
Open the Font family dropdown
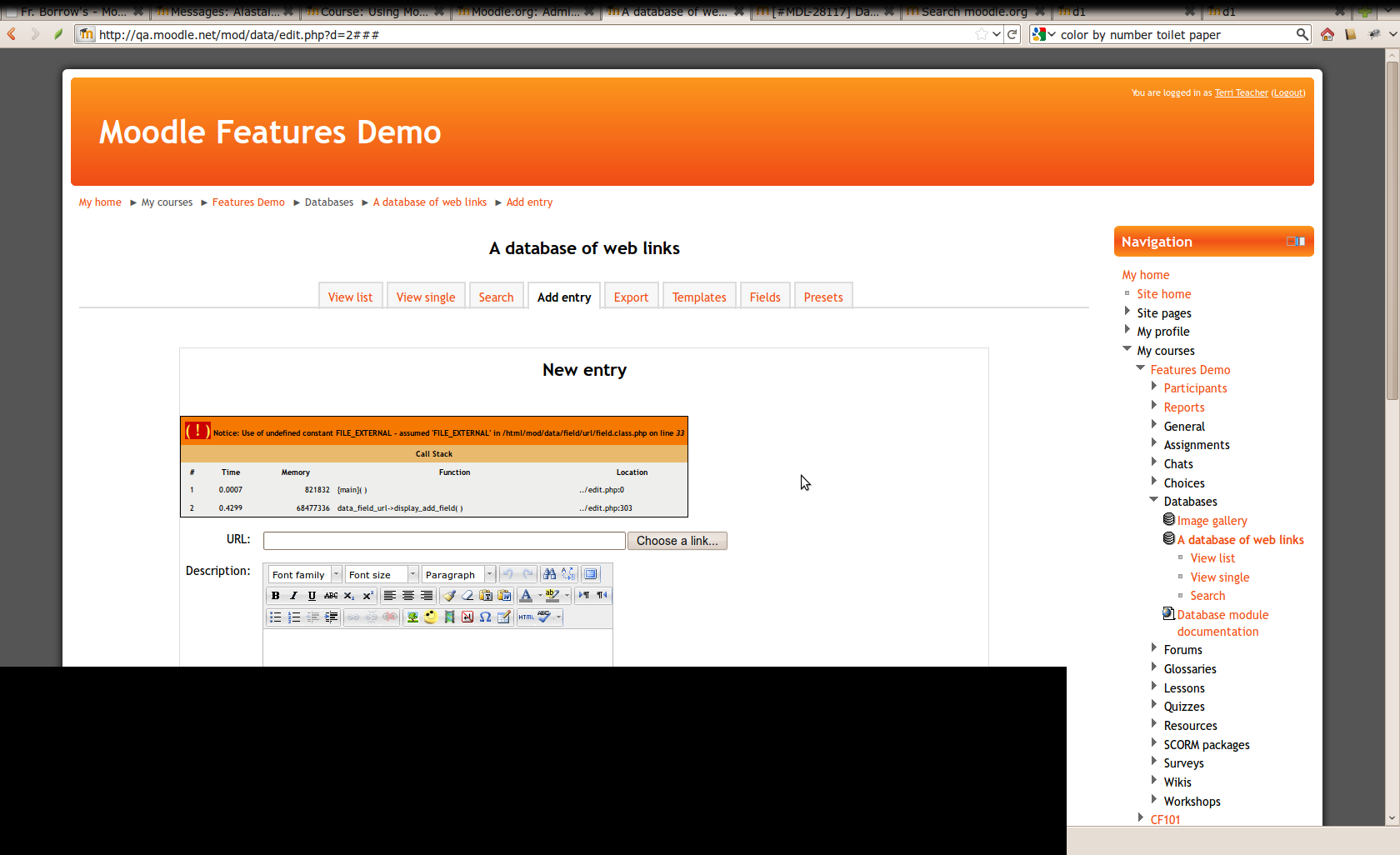pos(305,574)
